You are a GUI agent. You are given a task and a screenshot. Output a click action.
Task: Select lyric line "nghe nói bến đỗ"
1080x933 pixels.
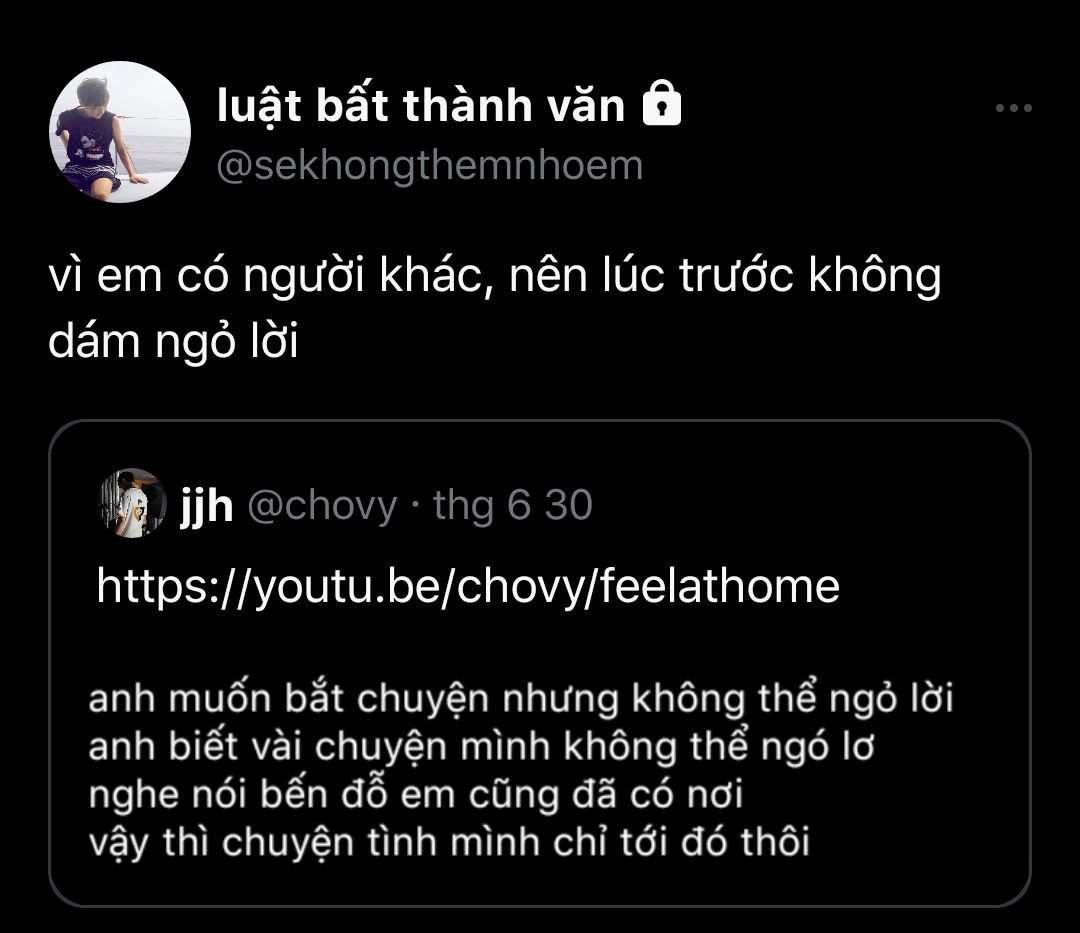tap(415, 794)
